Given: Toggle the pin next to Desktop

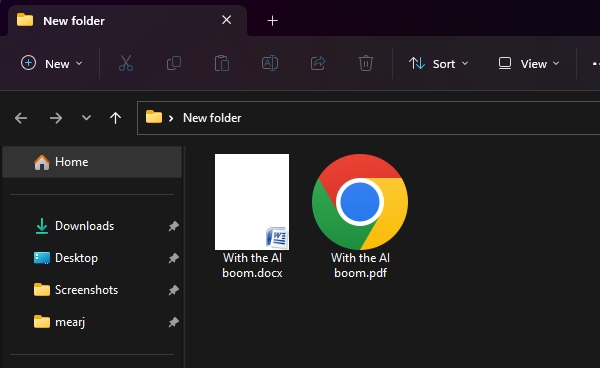Looking at the screenshot, I should click(173, 258).
